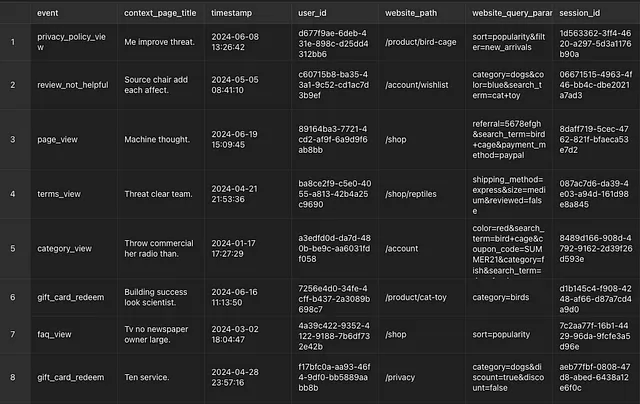The width and height of the screenshot is (640, 404).
Task: Click the sort=popularity query cell
Action: (509, 335)
